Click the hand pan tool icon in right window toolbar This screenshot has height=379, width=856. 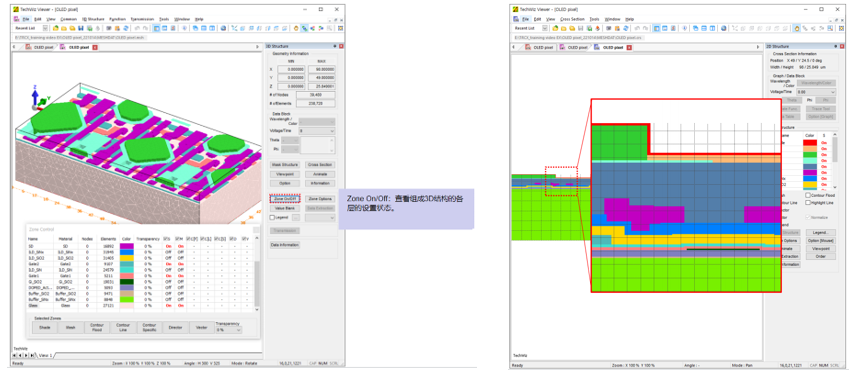(797, 28)
